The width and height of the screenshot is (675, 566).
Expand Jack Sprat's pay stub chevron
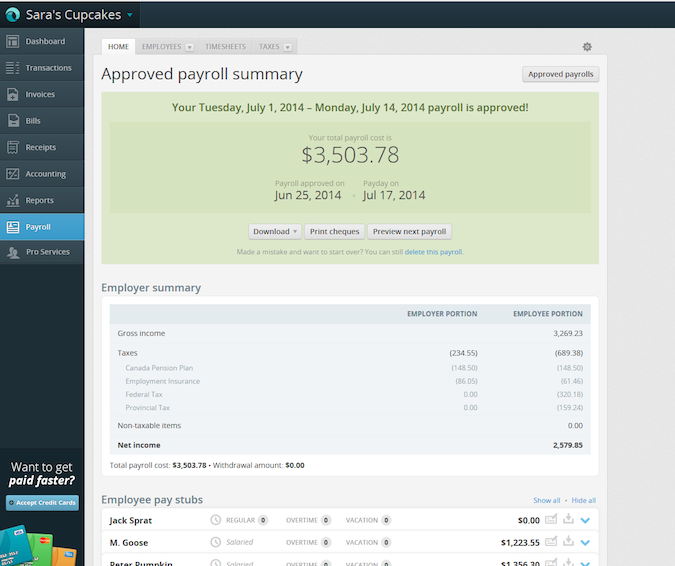pyautogui.click(x=586, y=520)
